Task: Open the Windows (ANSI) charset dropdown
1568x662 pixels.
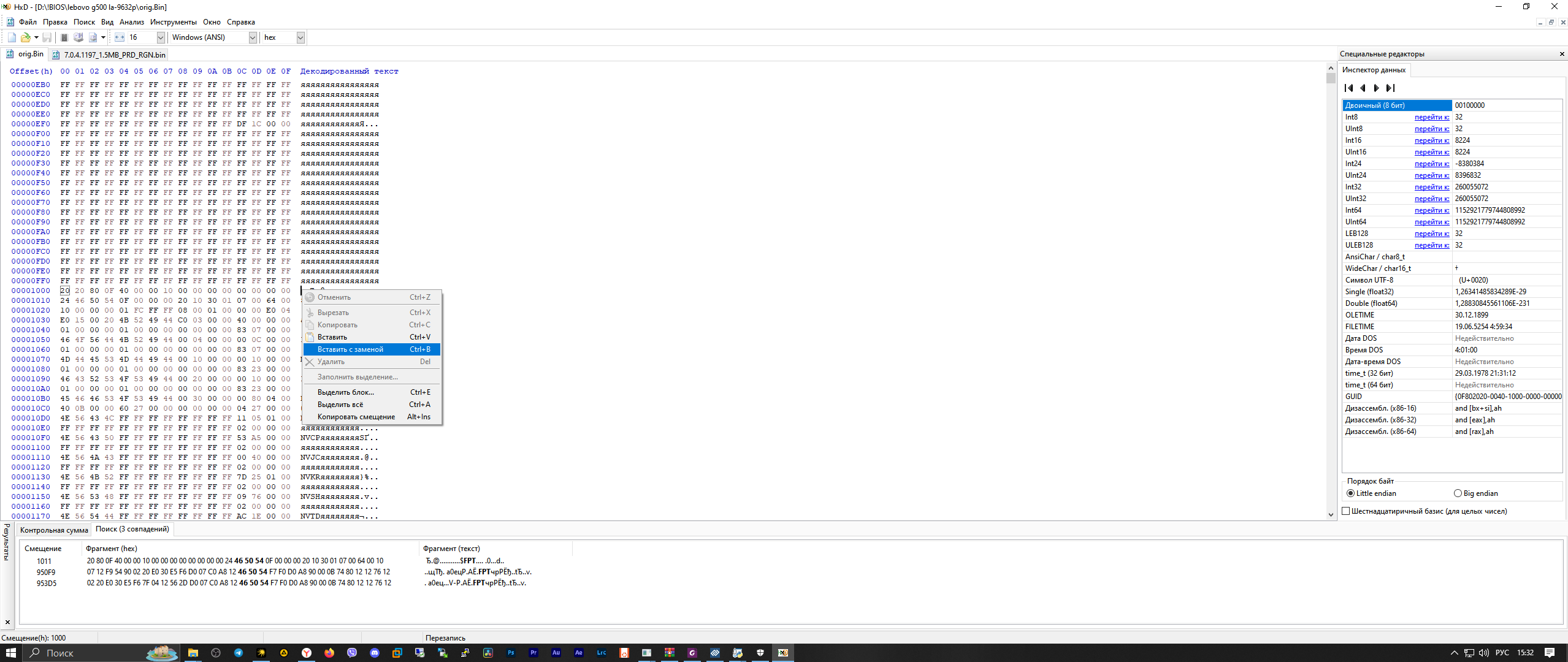Action: [x=252, y=37]
